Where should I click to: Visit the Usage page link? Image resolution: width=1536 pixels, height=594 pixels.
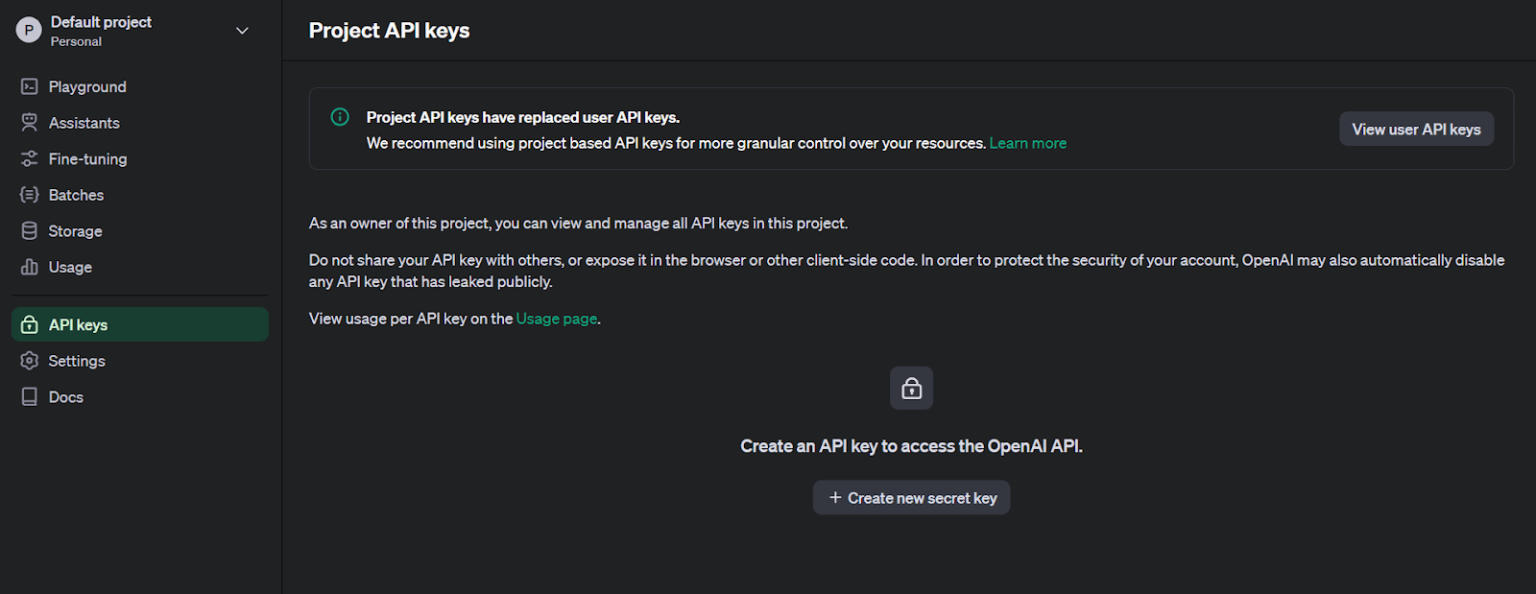pos(556,318)
